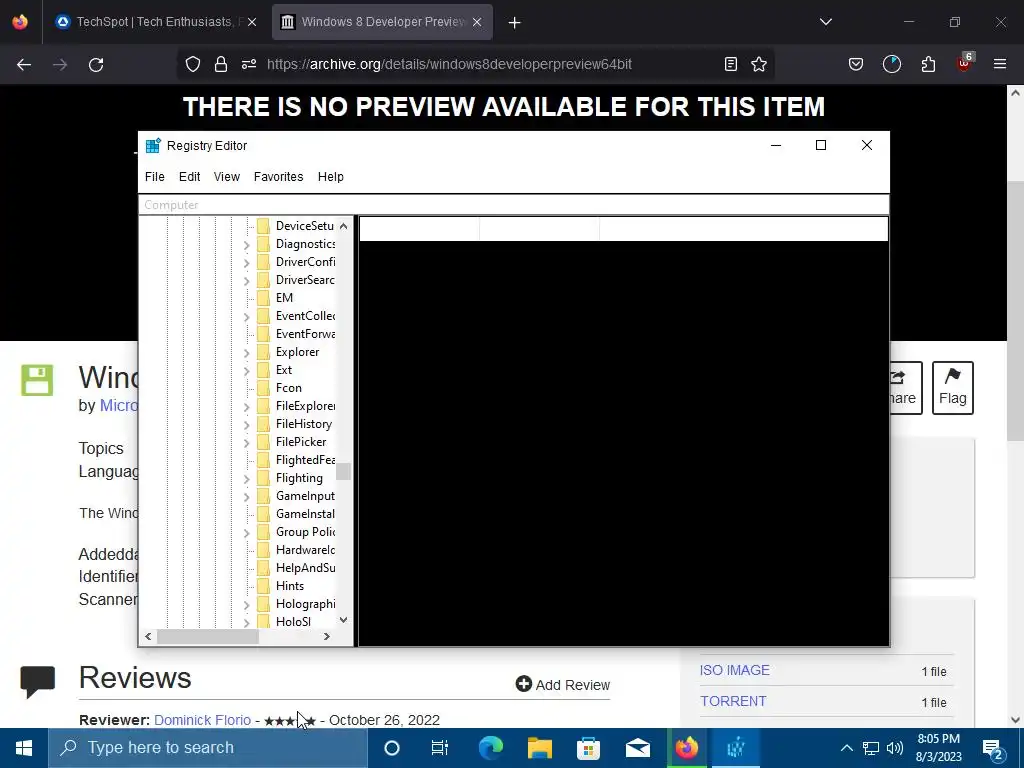The width and height of the screenshot is (1024, 768).
Task: List all tabs dropdown in Firefox
Action: [x=825, y=22]
